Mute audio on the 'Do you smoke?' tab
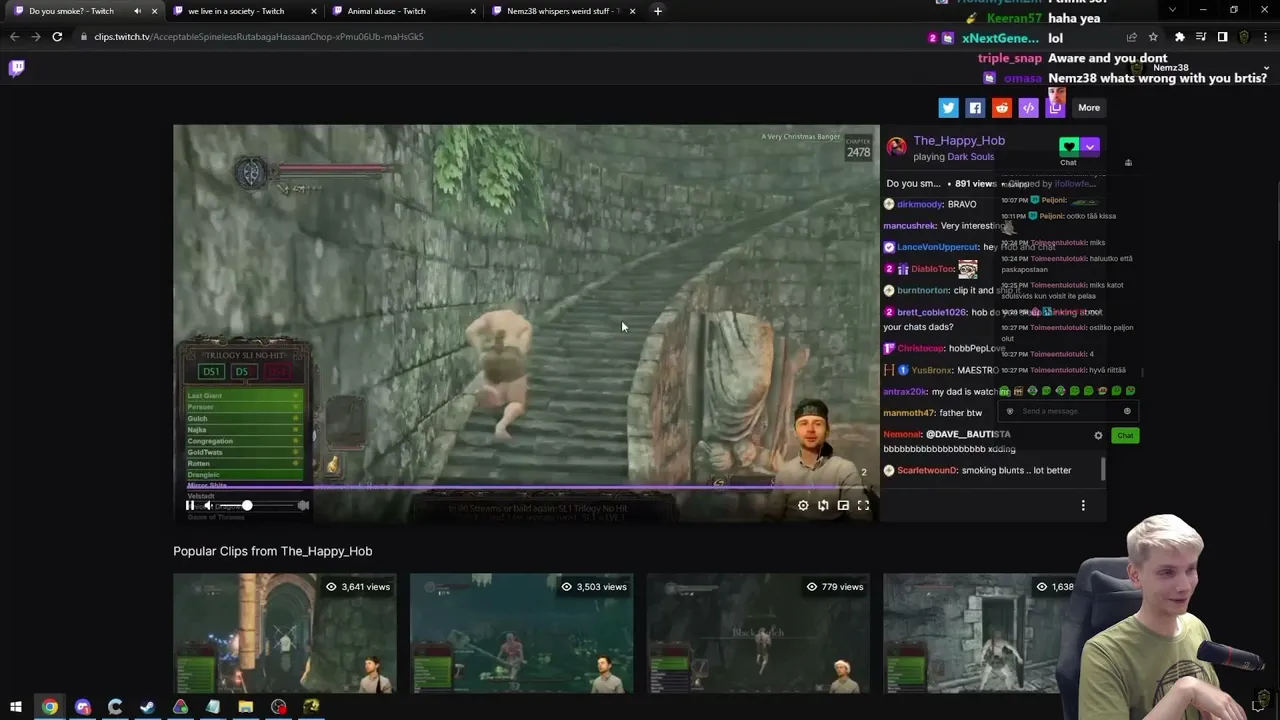Viewport: 1280px width, 720px height. [137, 11]
